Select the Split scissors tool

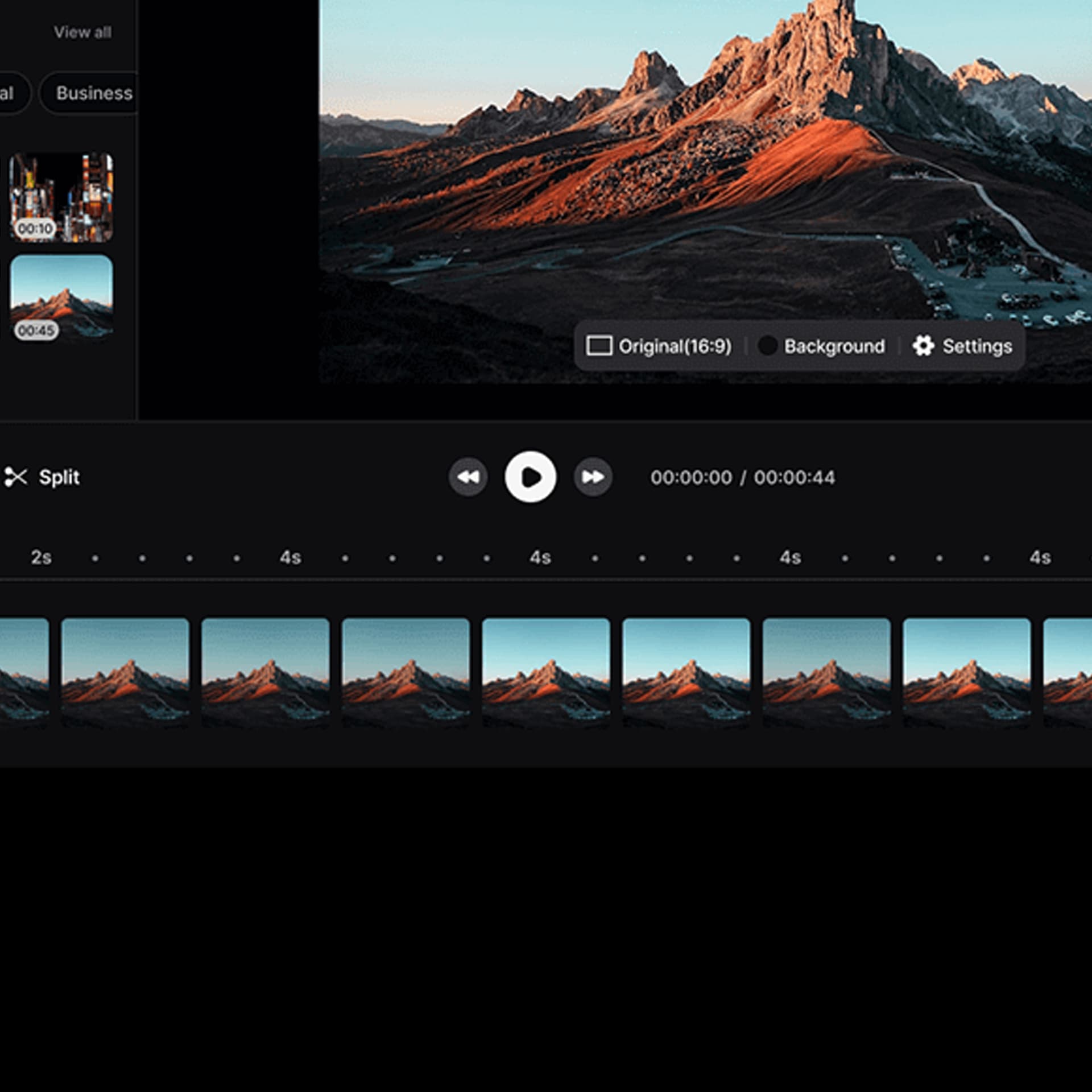tap(42, 477)
